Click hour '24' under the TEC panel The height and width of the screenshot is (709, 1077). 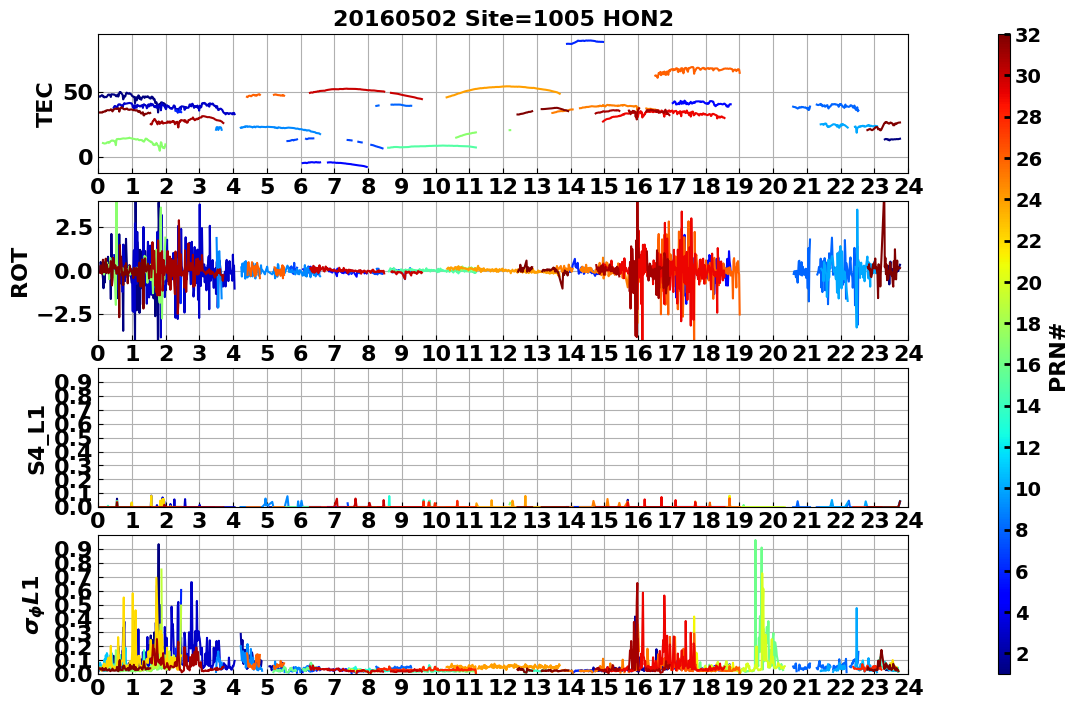click(908, 186)
